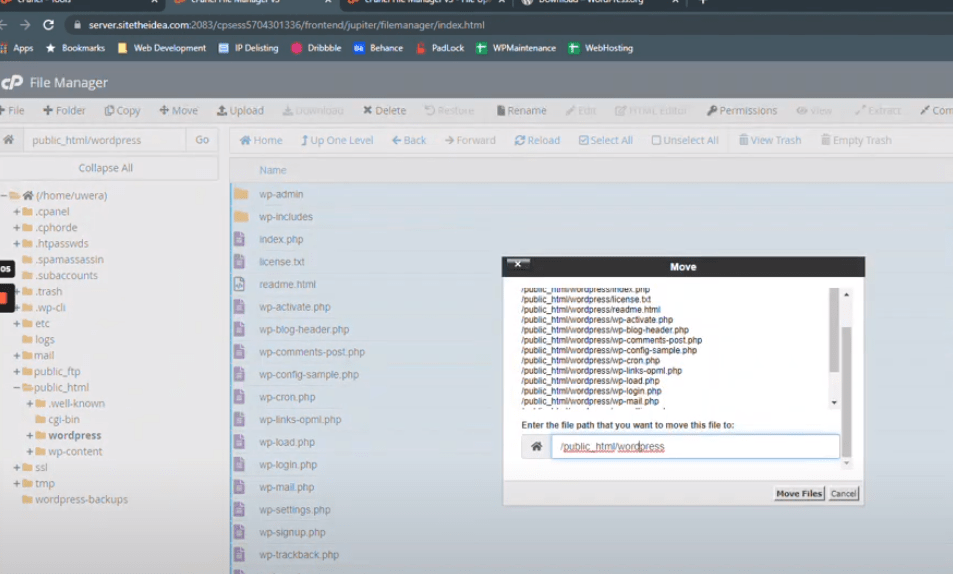Expand the etc folder in tree
Viewport: 953px width, 574px height.
[x=17, y=323]
